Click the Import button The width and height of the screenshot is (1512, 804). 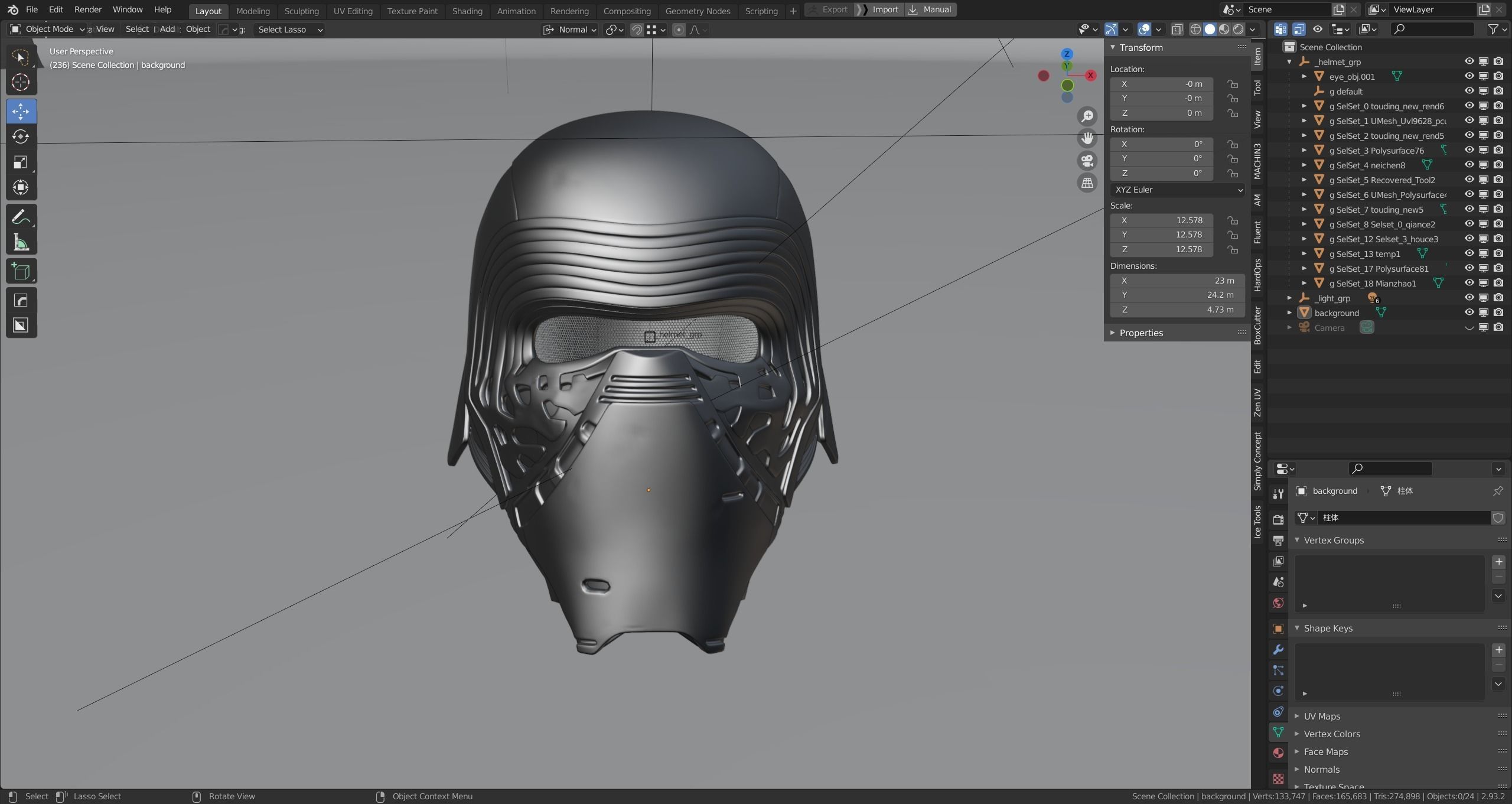click(879, 9)
